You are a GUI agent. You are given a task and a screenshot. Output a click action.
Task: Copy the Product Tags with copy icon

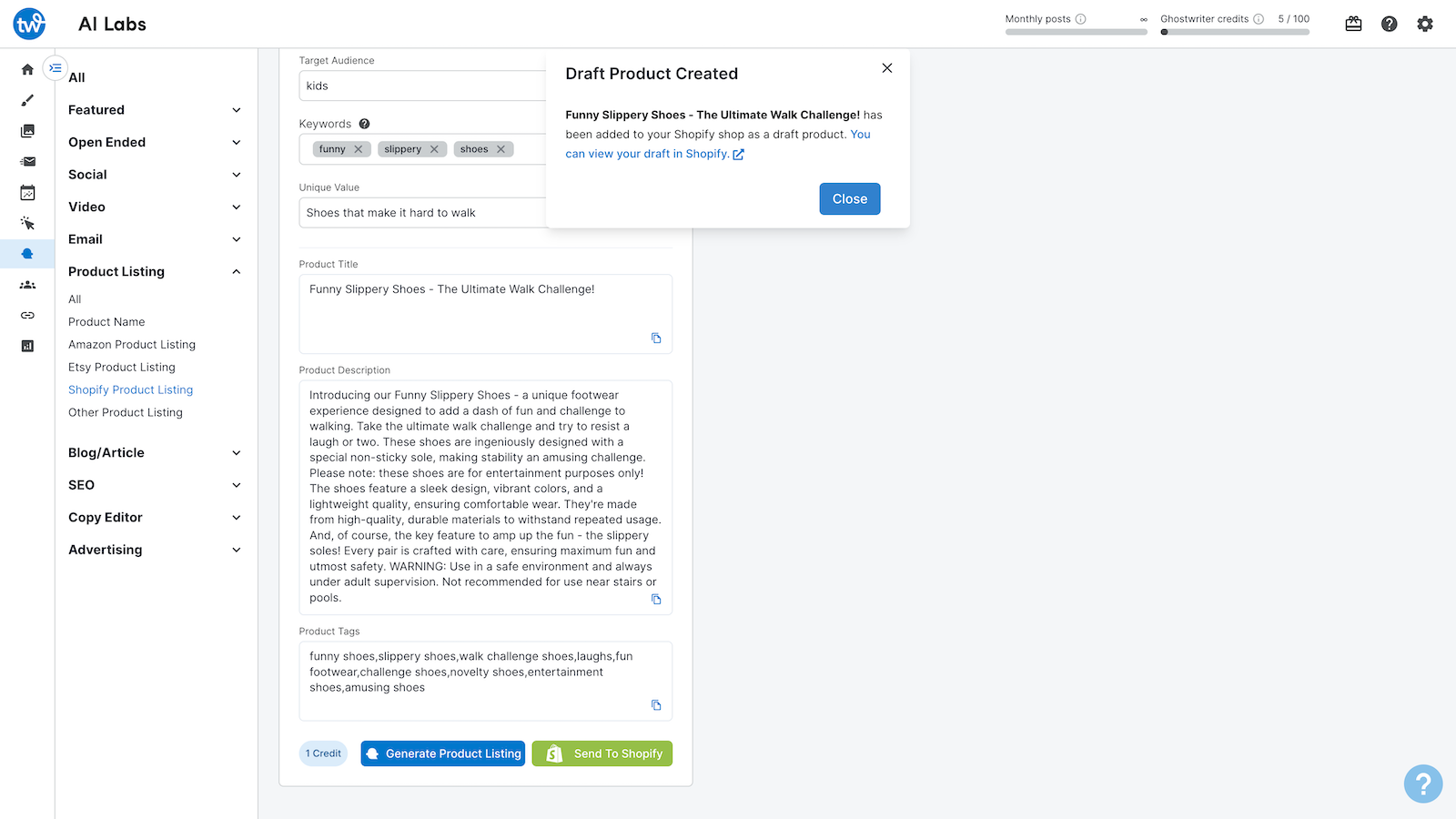[x=656, y=705]
